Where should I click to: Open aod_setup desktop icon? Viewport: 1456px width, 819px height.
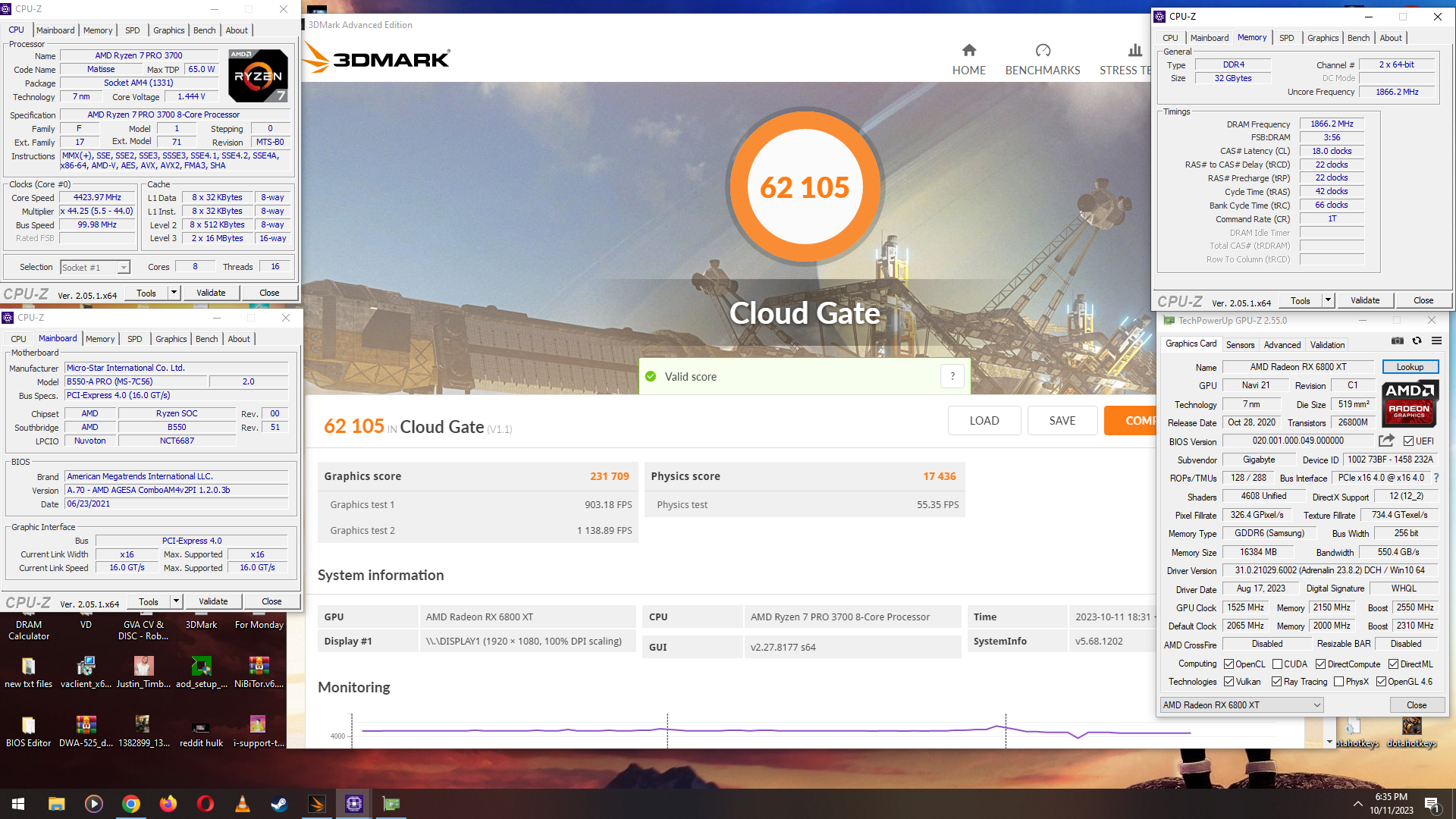(201, 672)
